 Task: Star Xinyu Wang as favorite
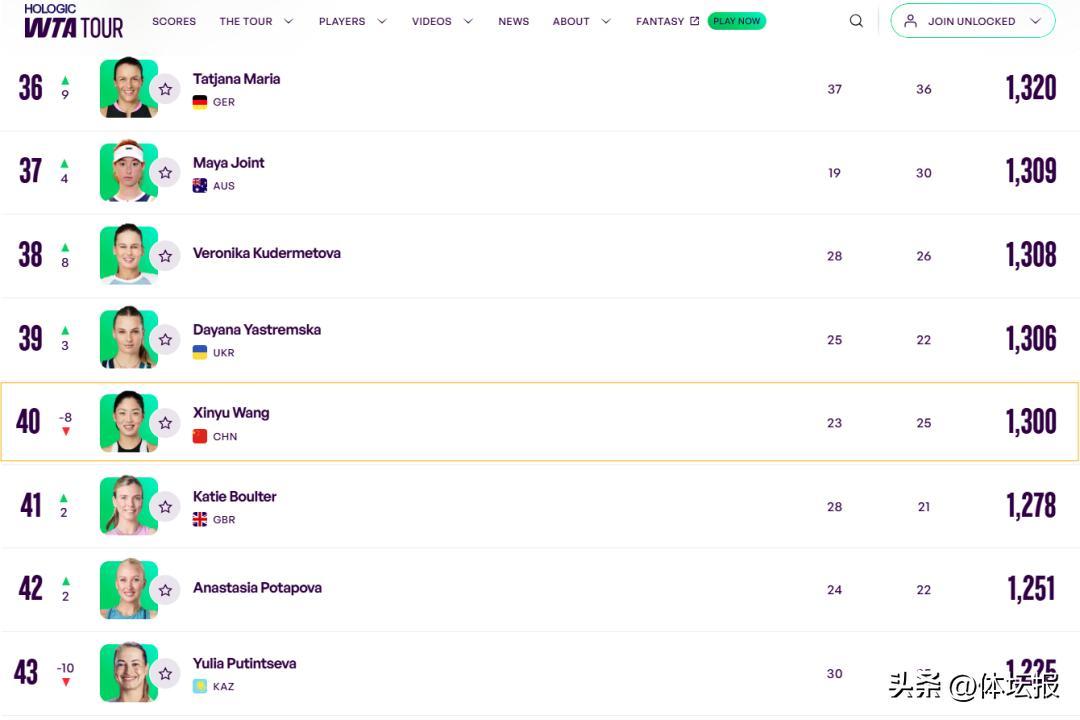point(165,423)
